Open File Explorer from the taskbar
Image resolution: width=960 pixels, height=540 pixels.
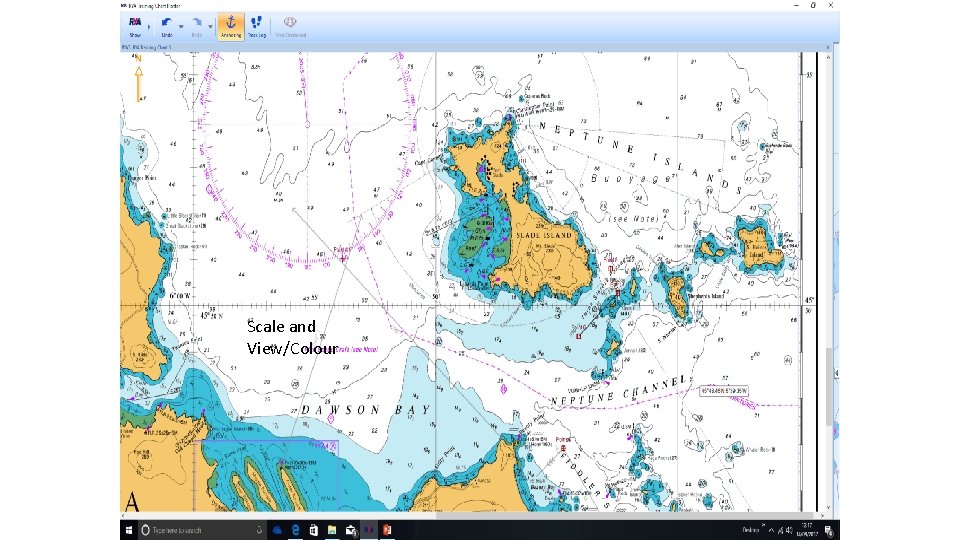coord(332,530)
